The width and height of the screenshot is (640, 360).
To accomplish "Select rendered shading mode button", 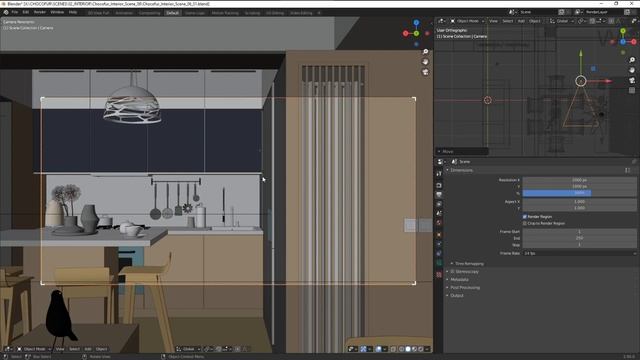I will tap(420, 349).
